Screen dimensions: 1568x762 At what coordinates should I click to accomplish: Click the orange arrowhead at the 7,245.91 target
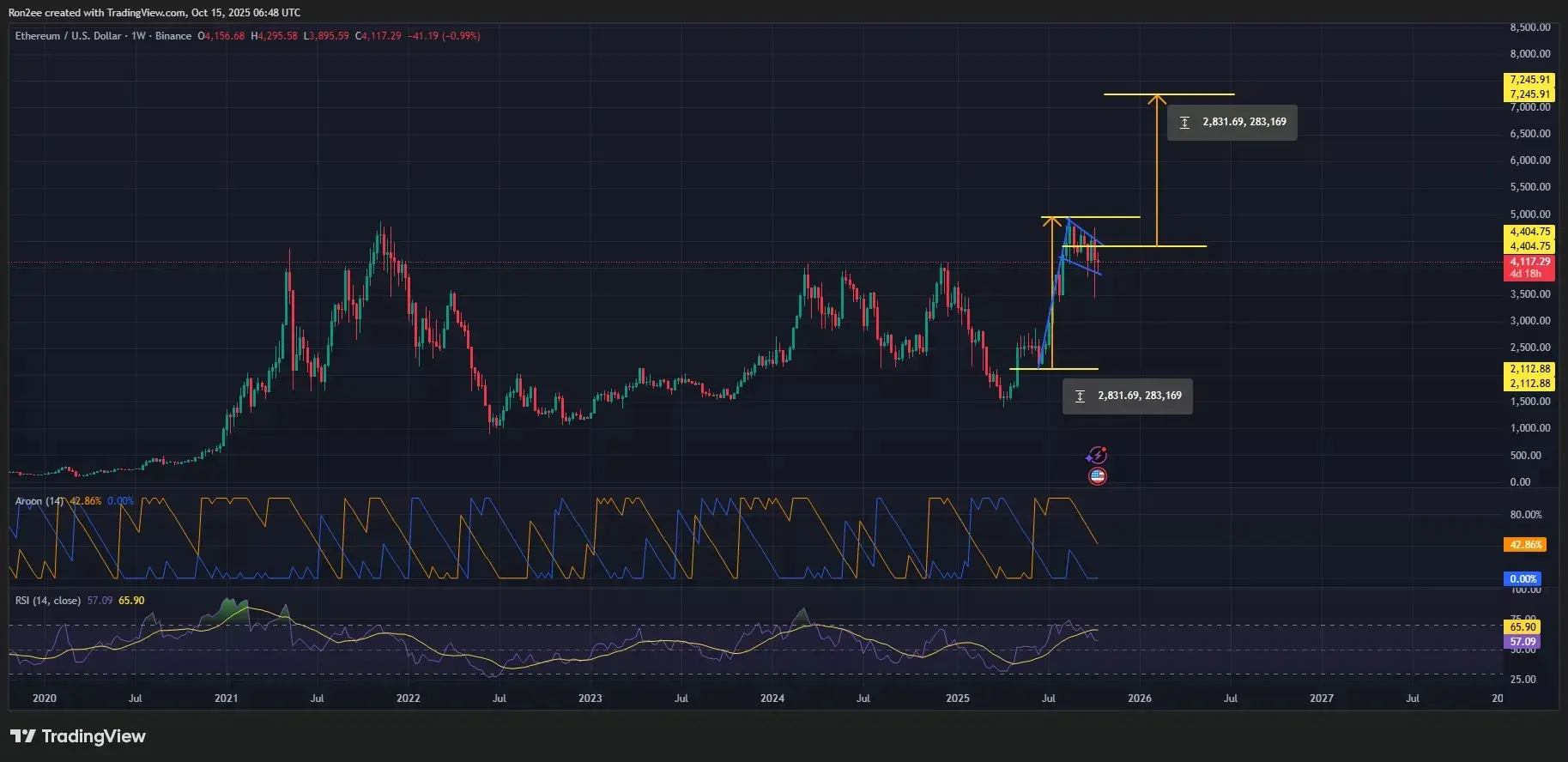(x=1157, y=100)
